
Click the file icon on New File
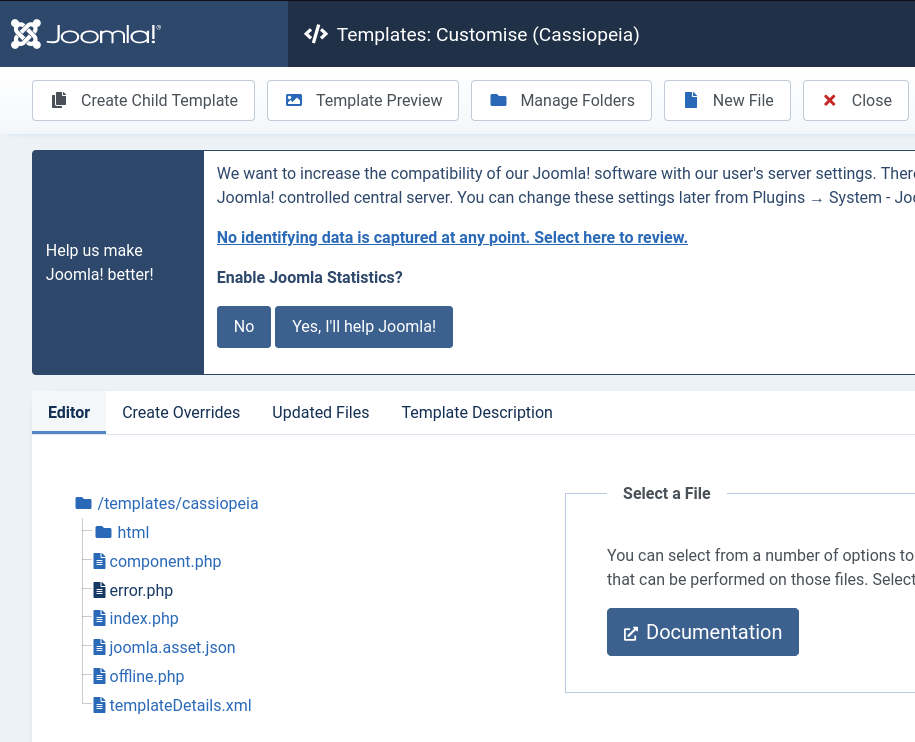691,100
